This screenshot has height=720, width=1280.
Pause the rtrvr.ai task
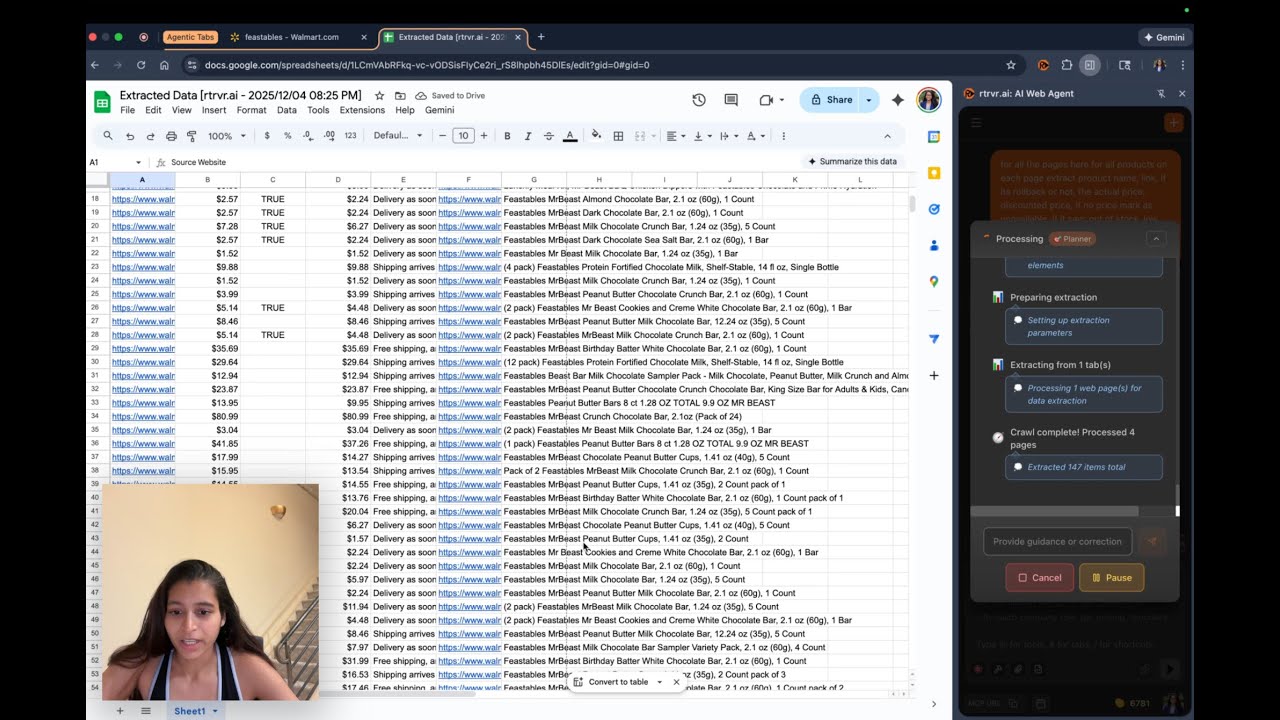1111,577
